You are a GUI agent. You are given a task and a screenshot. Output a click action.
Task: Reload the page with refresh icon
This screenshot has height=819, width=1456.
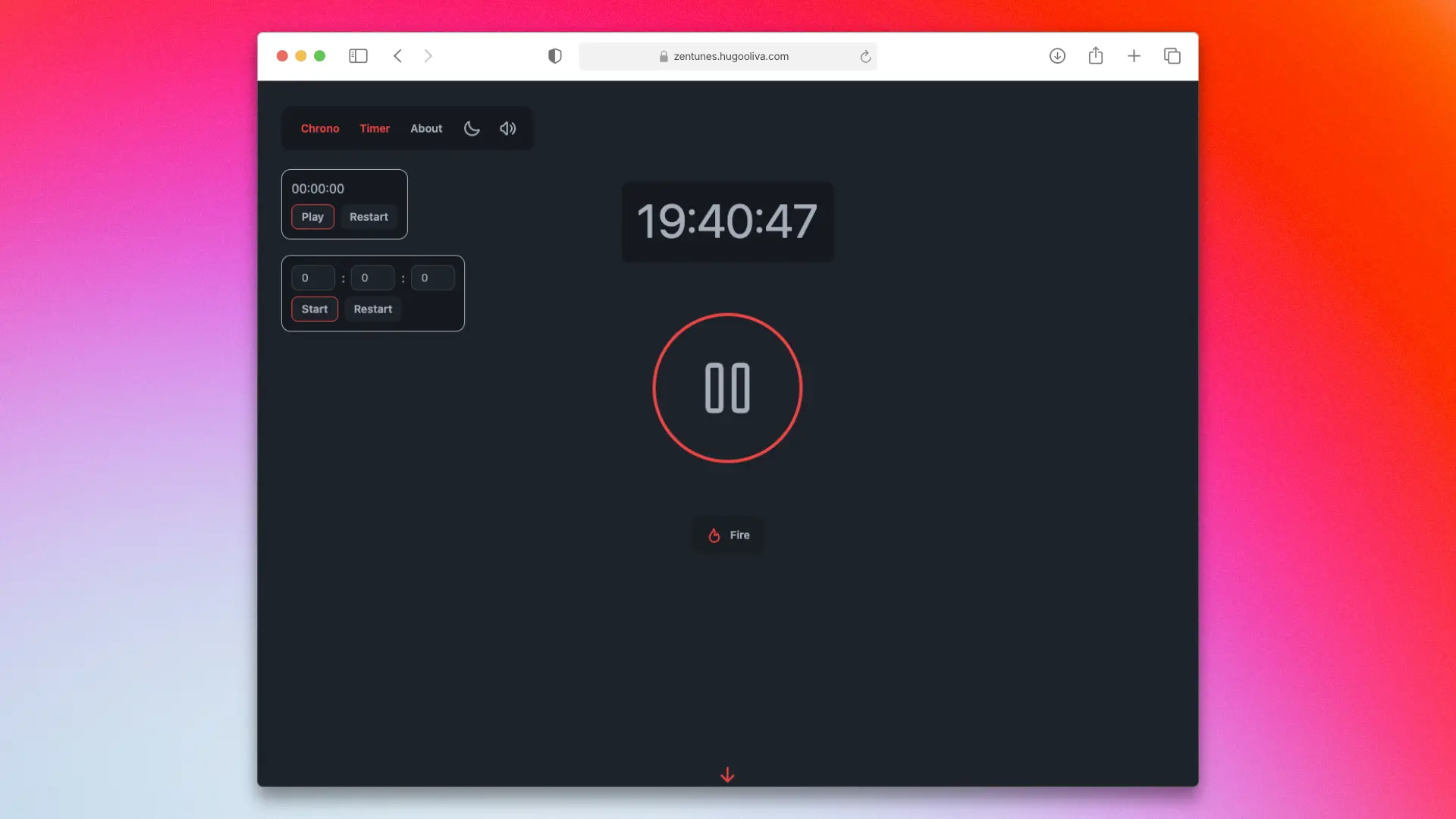pyautogui.click(x=865, y=57)
